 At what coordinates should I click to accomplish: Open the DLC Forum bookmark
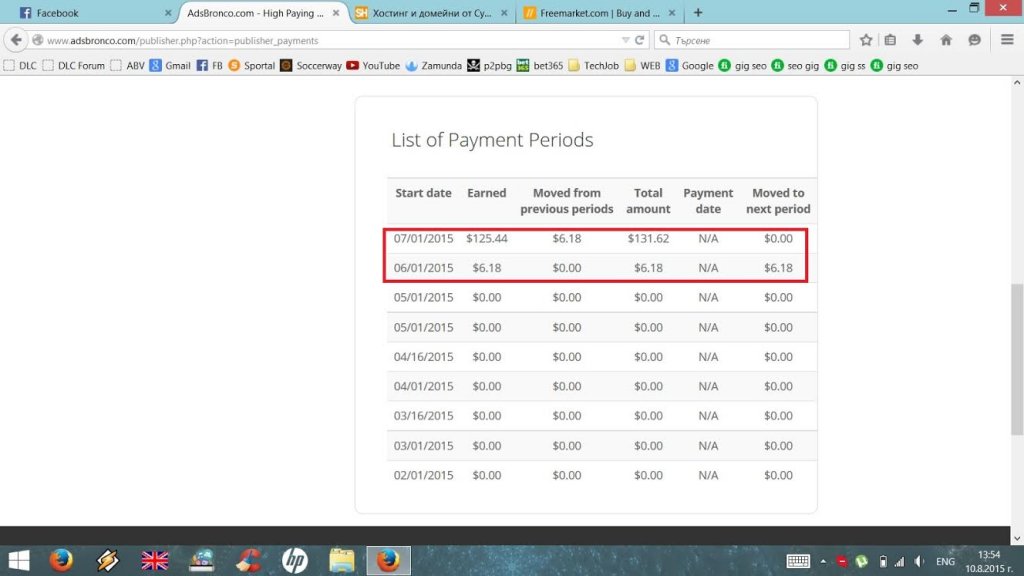74,65
